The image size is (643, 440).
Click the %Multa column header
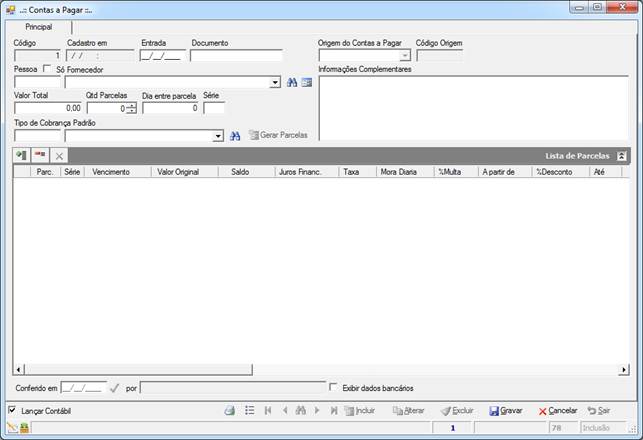(x=456, y=172)
